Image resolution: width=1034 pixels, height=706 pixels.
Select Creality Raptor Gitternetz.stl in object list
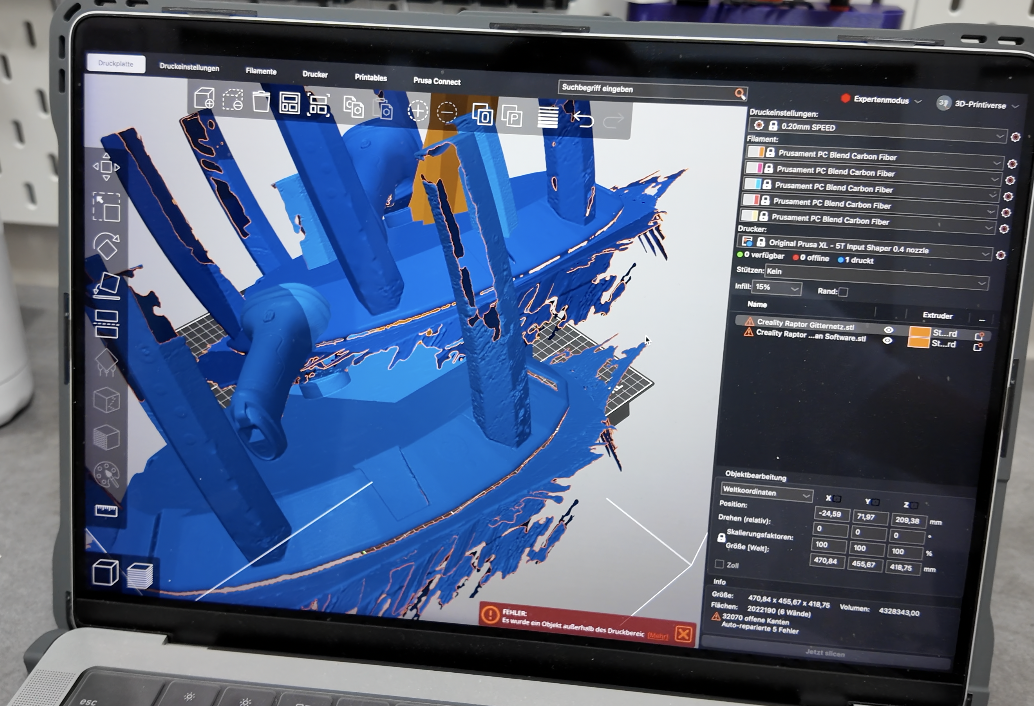point(805,324)
